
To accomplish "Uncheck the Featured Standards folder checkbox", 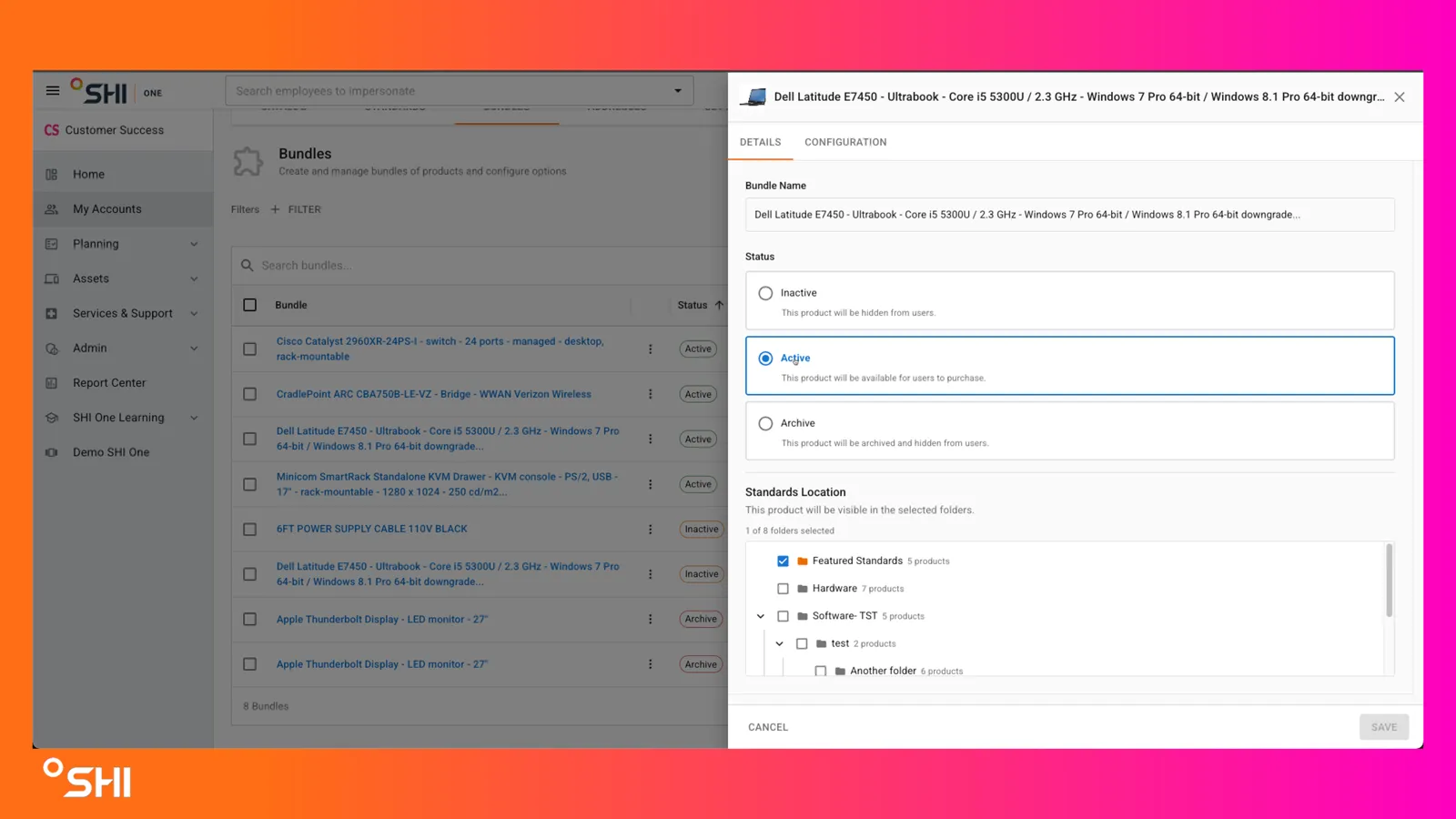I will tap(783, 561).
